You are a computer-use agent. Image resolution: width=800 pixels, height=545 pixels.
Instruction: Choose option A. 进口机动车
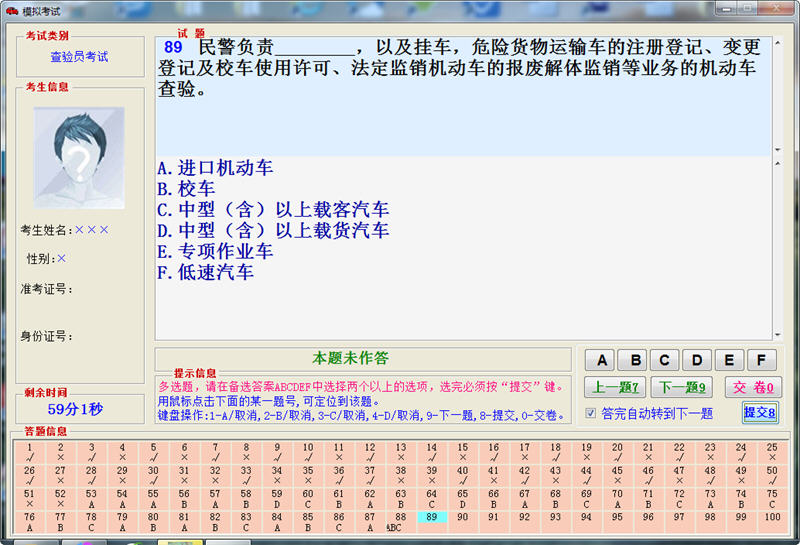click(x=215, y=168)
